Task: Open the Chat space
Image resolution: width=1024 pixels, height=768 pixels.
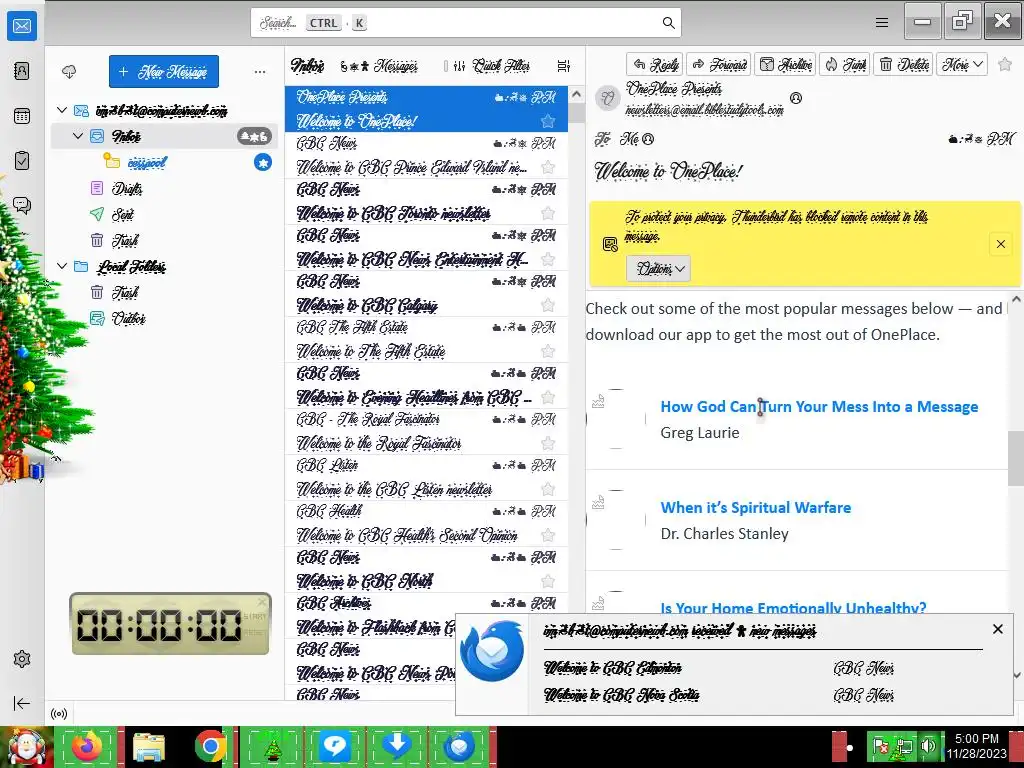Action: point(22,206)
